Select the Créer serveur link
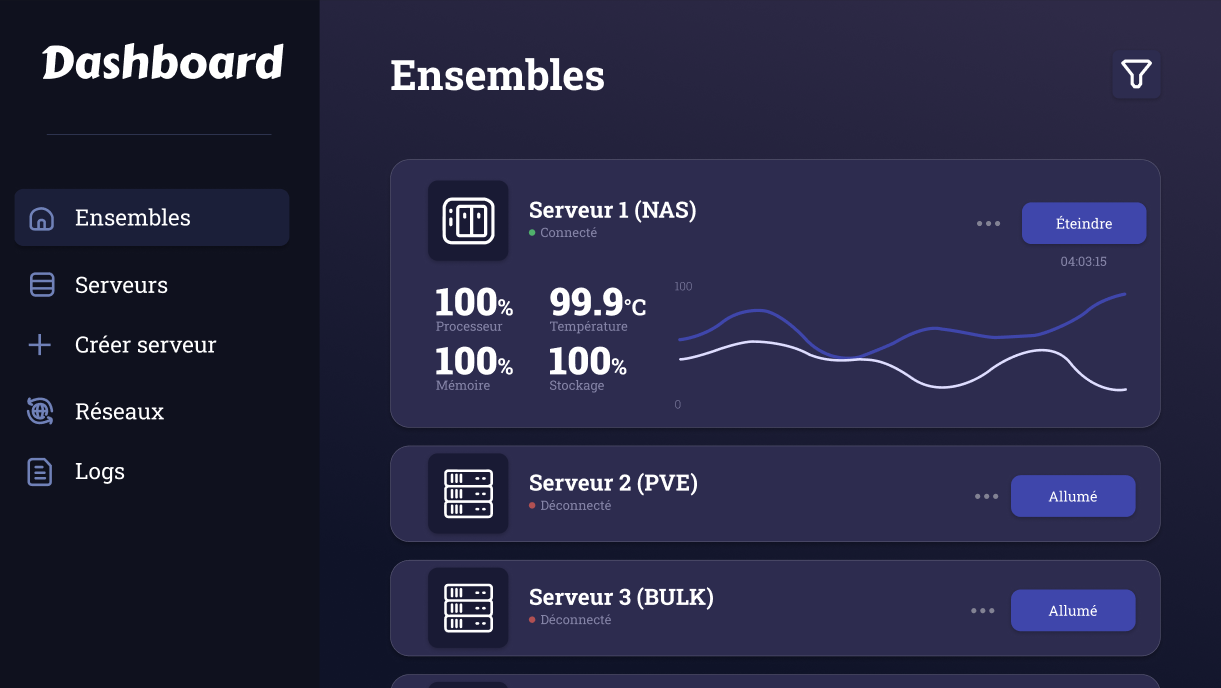The width and height of the screenshot is (1221, 688). 145,345
